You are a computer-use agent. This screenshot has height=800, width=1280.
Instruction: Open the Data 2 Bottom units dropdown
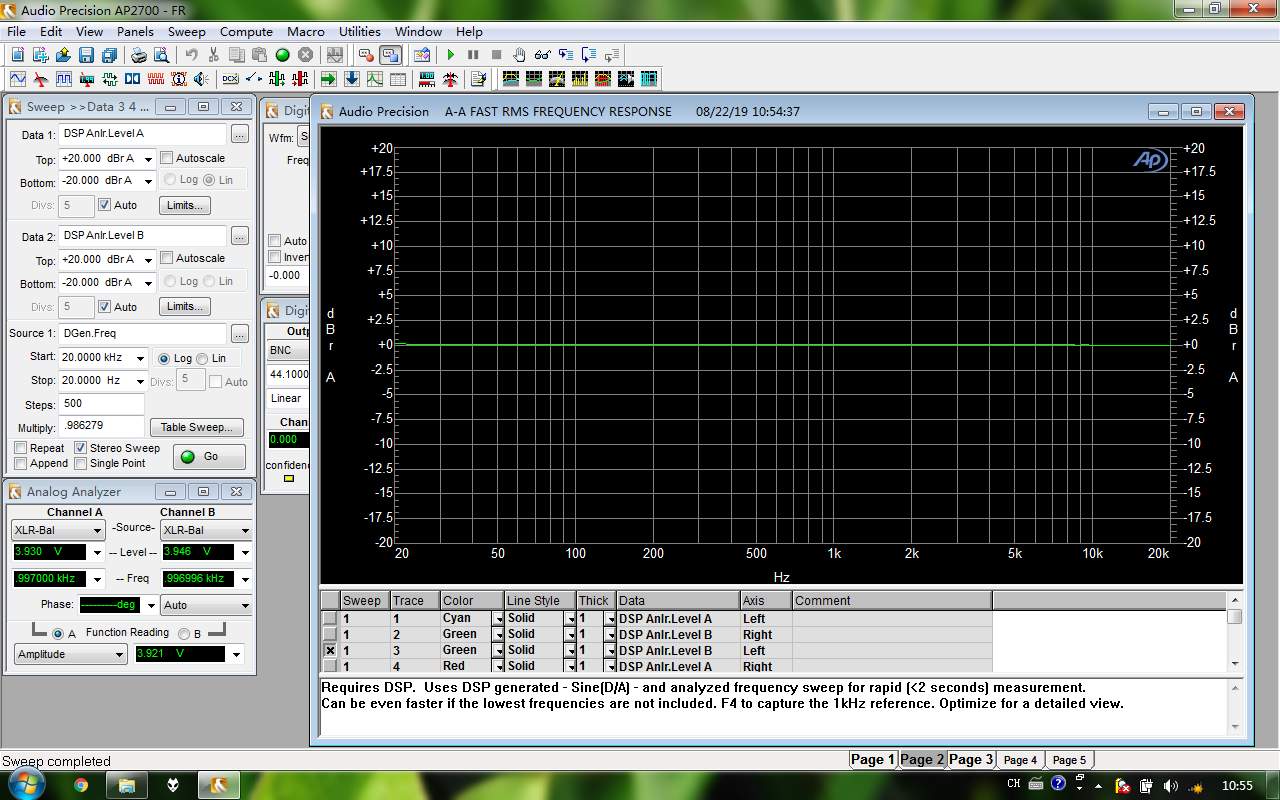pos(148,283)
